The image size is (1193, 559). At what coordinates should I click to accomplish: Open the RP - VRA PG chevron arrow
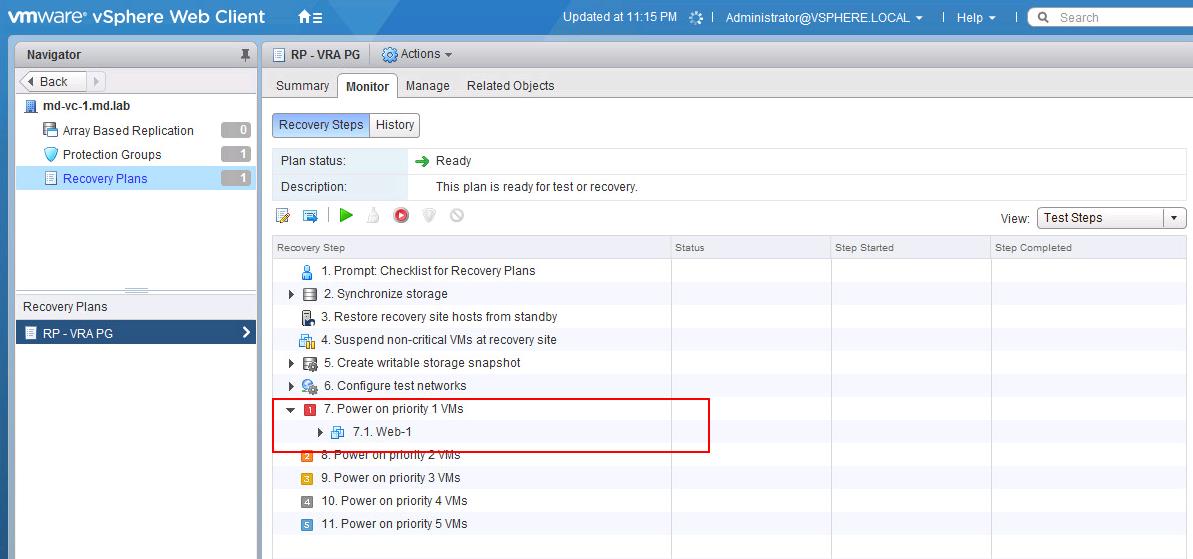(247, 332)
